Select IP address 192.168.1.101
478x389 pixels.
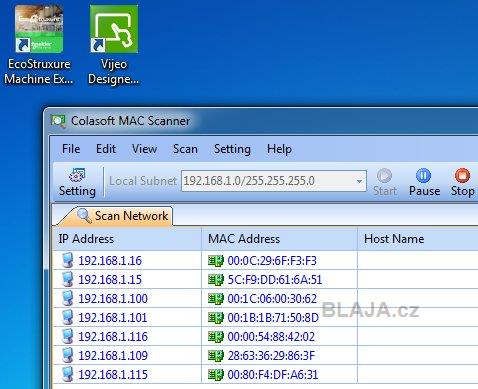click(113, 318)
